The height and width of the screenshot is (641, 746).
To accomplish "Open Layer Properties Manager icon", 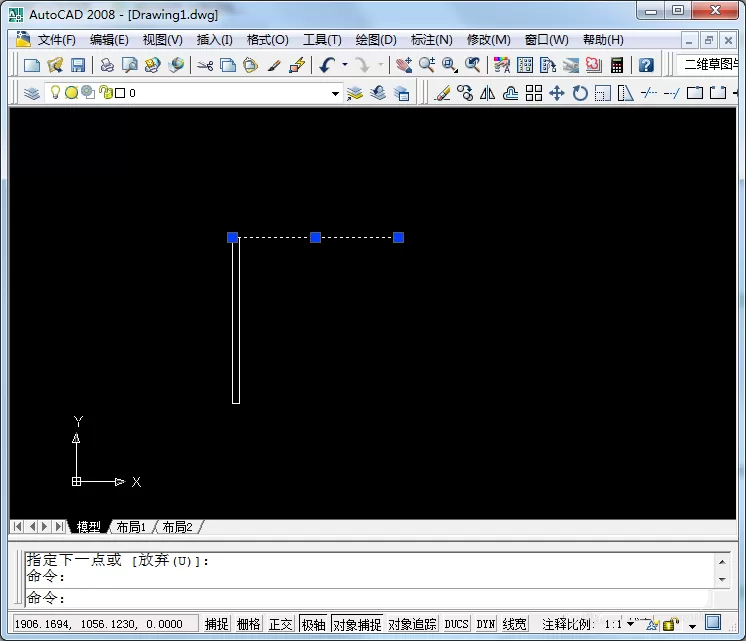I will (x=32, y=93).
